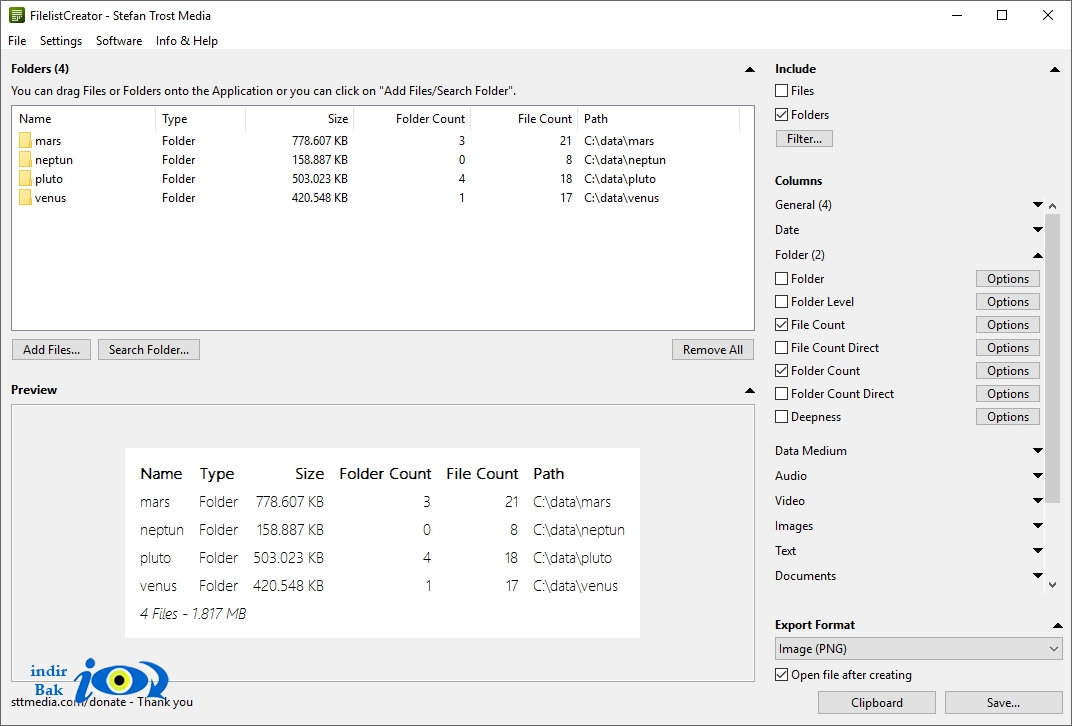
Task: Enable the Folder Level checkbox
Action: (781, 301)
